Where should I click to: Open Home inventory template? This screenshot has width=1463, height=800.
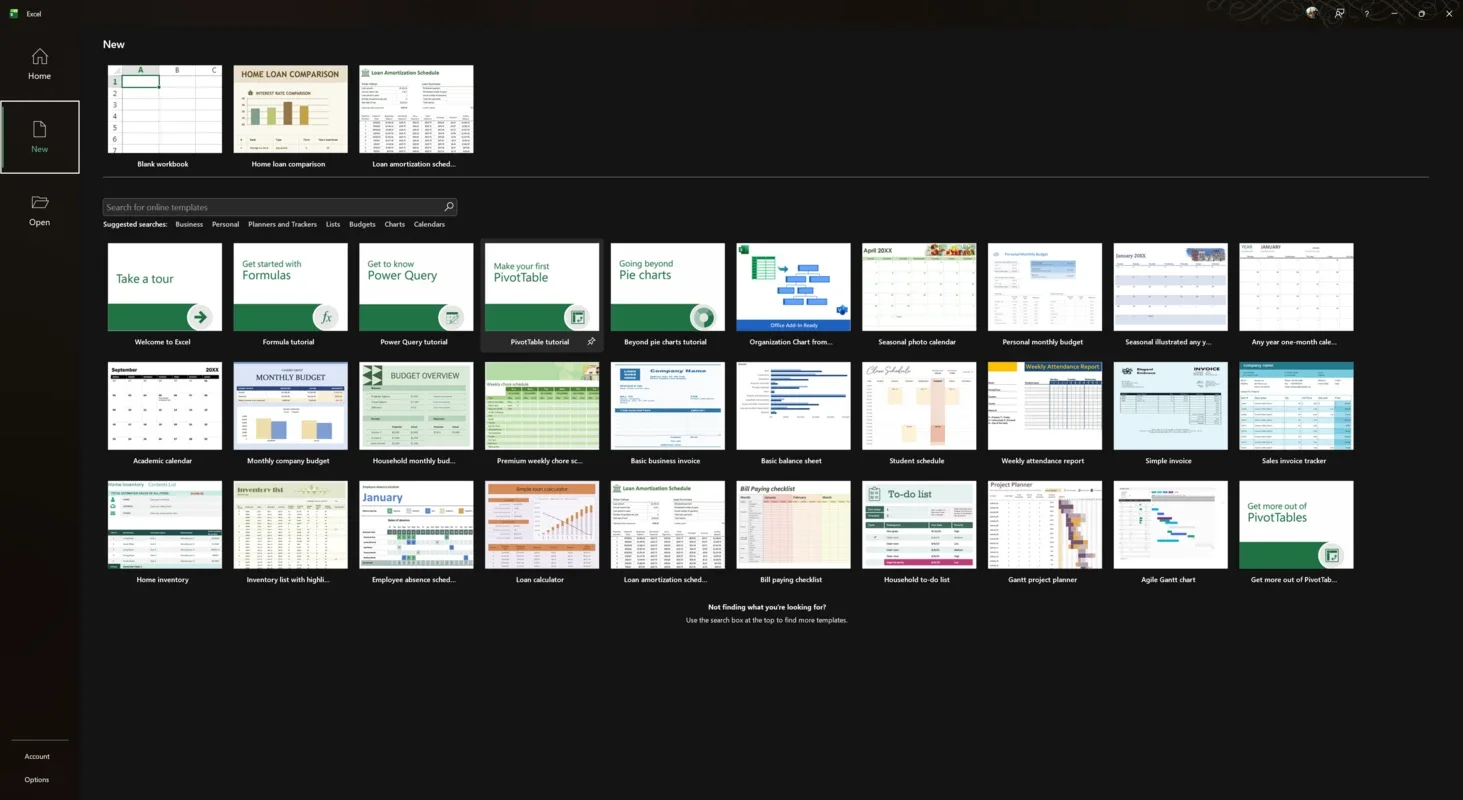point(164,534)
